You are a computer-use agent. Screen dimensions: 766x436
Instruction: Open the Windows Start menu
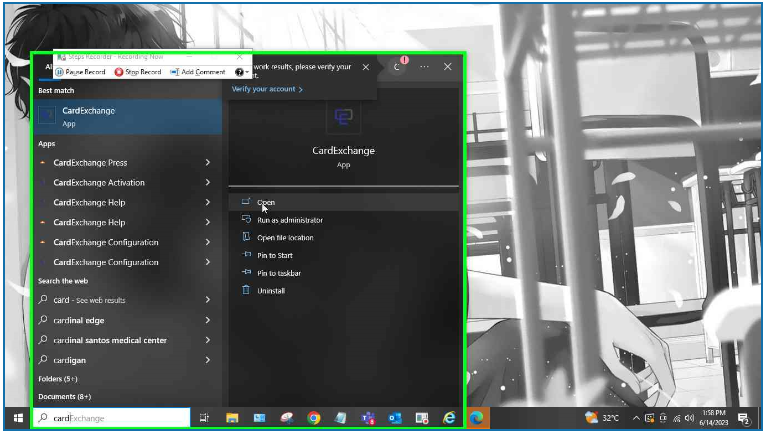(x=18, y=418)
